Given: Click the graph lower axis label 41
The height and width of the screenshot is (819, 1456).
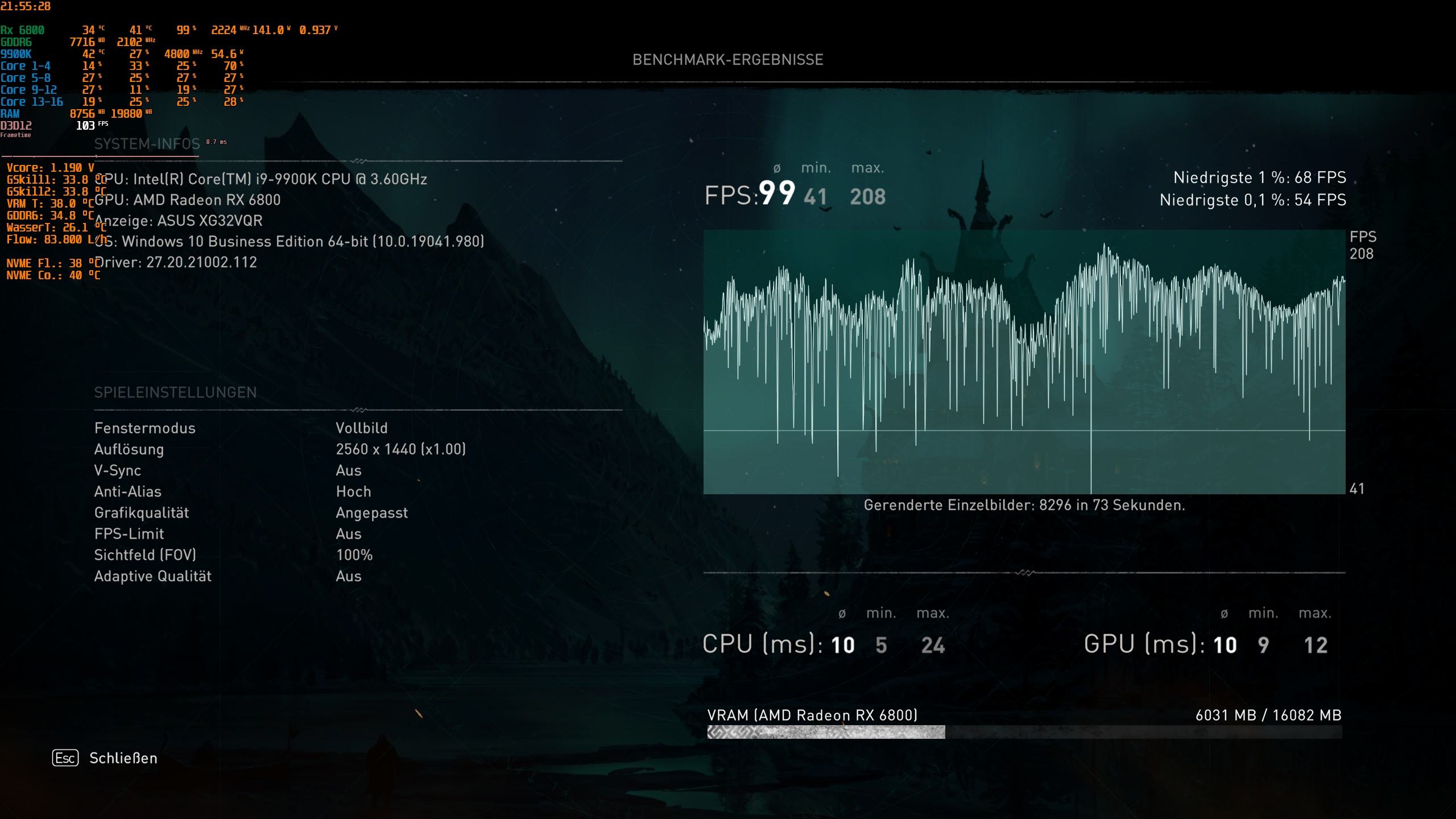Looking at the screenshot, I should (1357, 489).
